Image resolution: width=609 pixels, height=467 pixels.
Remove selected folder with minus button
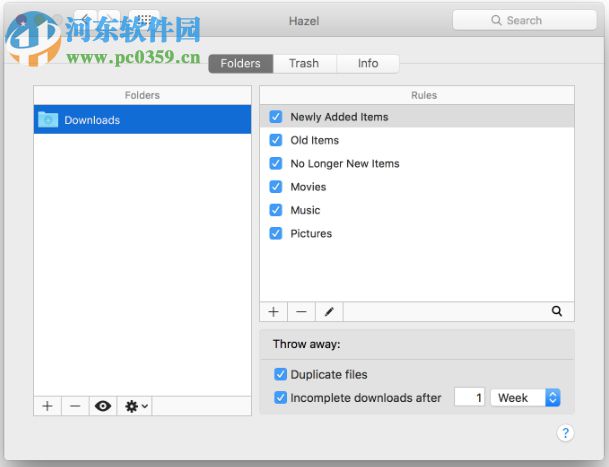pos(75,406)
